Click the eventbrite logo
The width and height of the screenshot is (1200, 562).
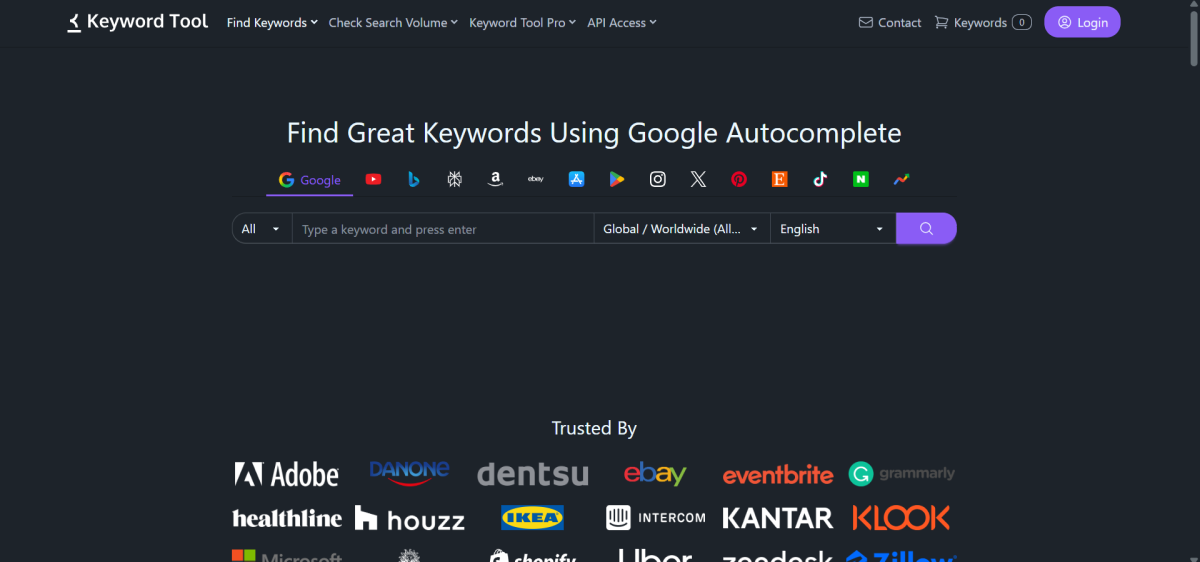tap(778, 475)
